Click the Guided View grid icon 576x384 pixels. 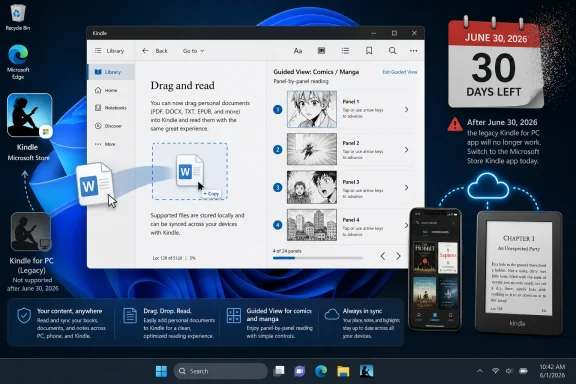tap(234, 316)
